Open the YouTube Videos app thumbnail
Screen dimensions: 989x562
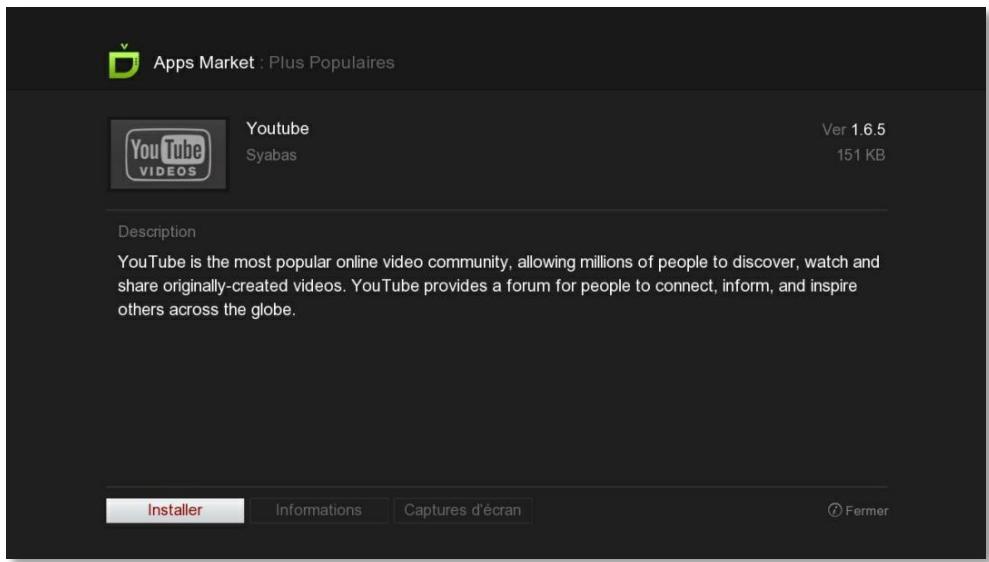click(168, 155)
